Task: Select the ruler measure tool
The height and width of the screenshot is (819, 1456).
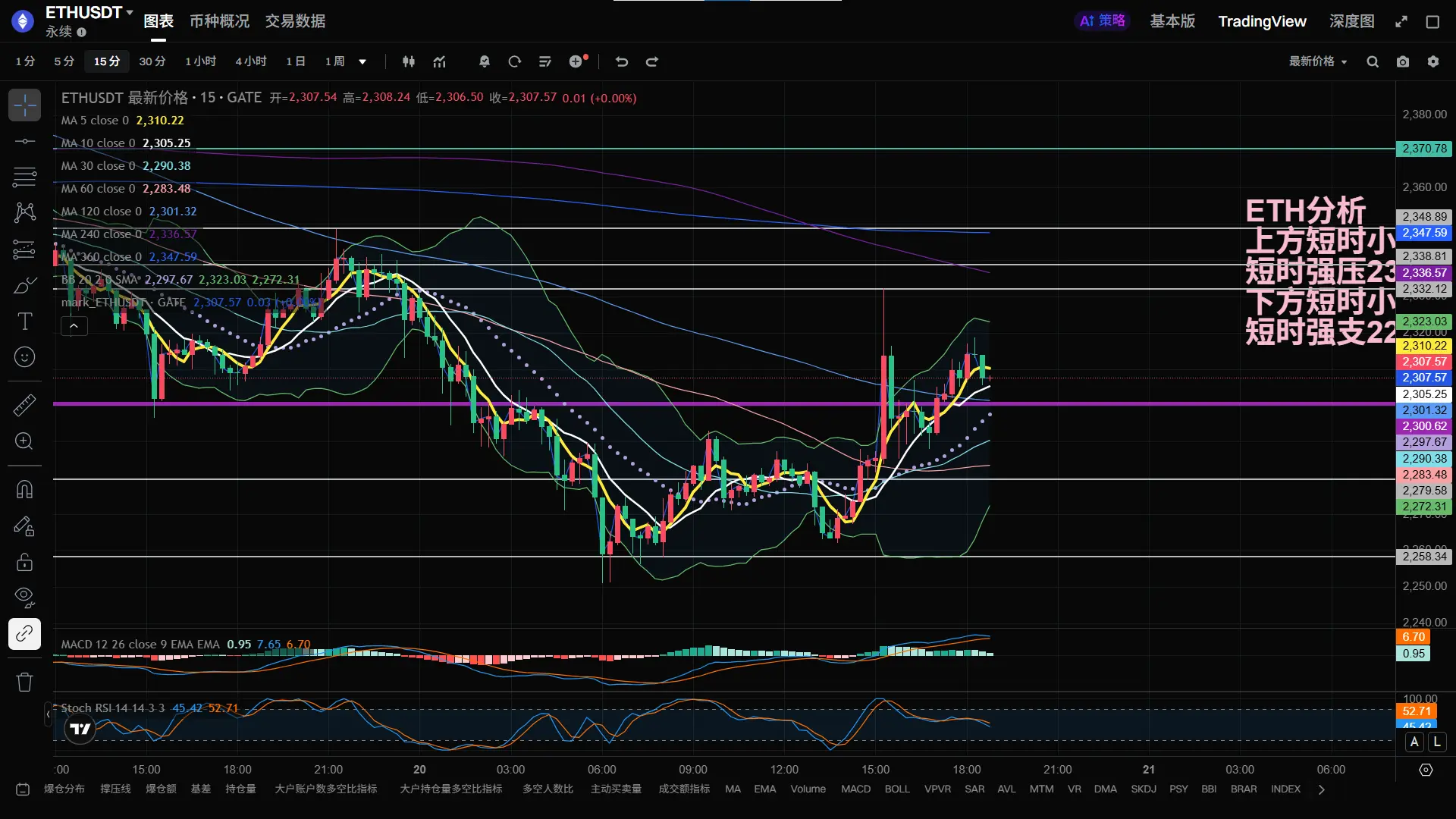Action: point(24,405)
